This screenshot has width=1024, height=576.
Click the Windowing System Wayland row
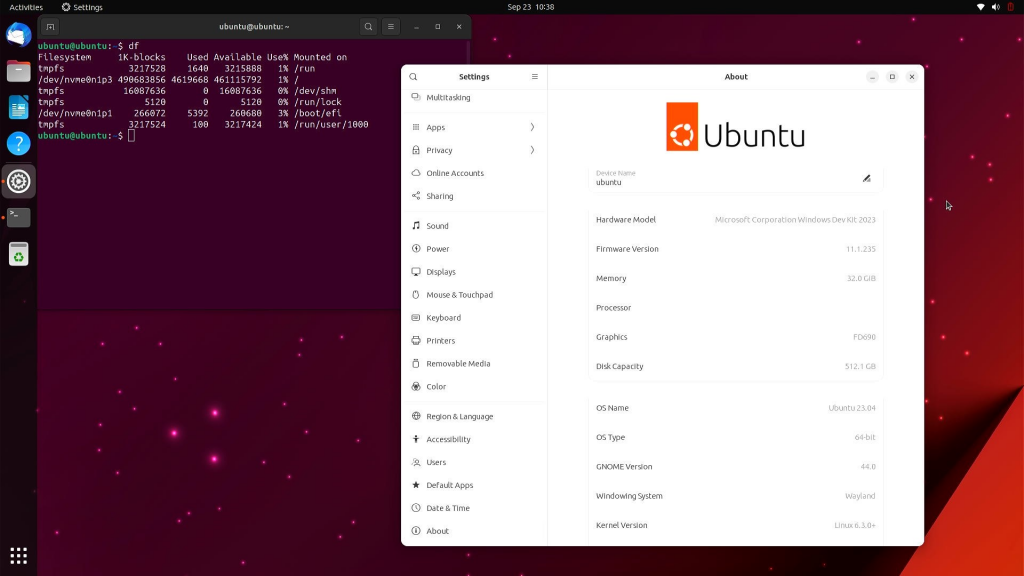735,496
